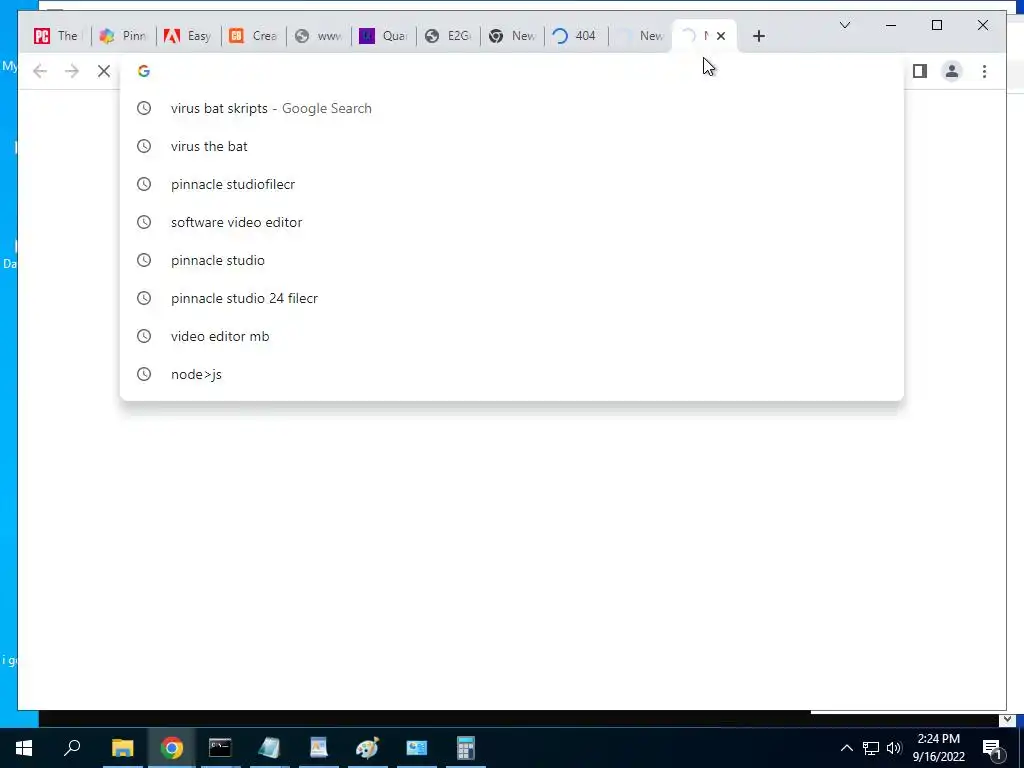Viewport: 1024px width, 768px height.
Task: Open taskbar search magnifier
Action: (72, 748)
